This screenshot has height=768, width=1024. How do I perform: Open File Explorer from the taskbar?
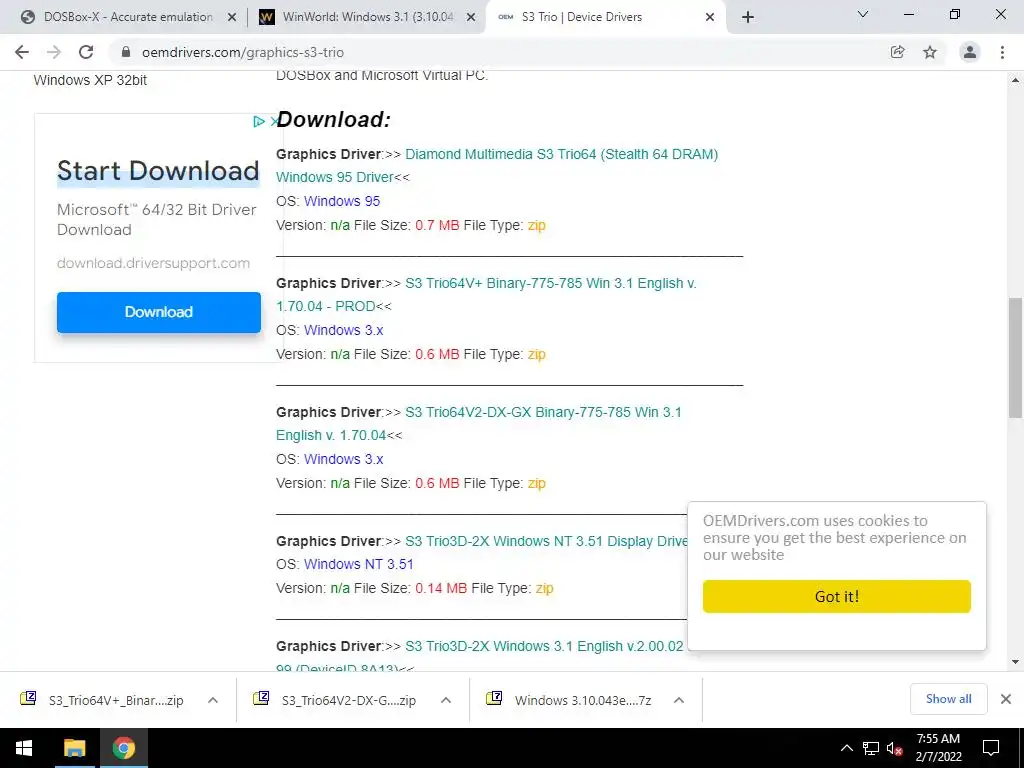[74, 748]
